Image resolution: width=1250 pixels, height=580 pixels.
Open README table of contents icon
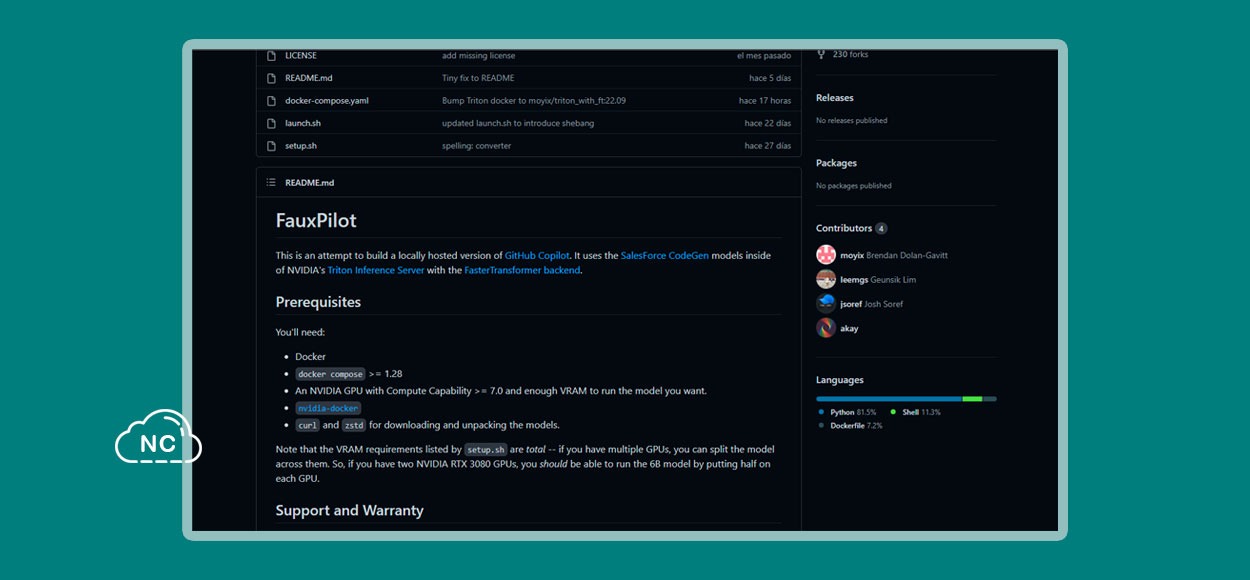tap(271, 182)
